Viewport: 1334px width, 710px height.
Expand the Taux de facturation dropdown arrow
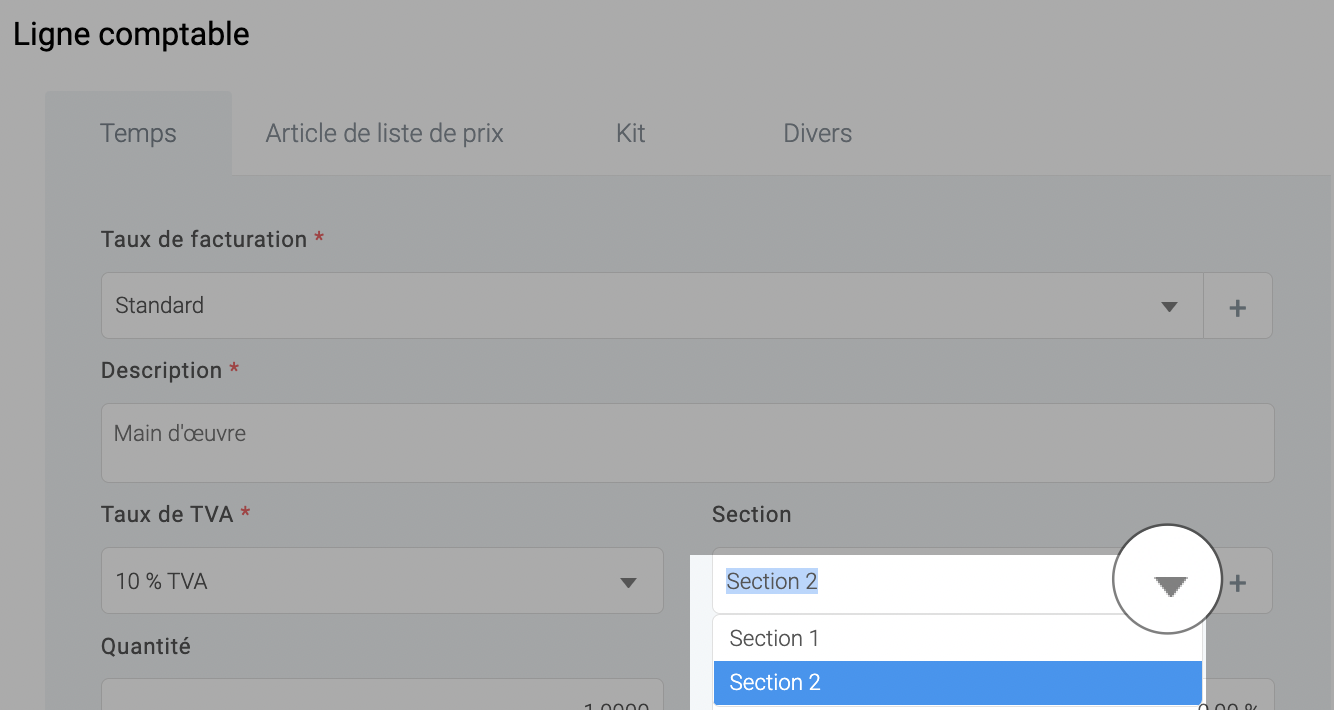point(1169,306)
